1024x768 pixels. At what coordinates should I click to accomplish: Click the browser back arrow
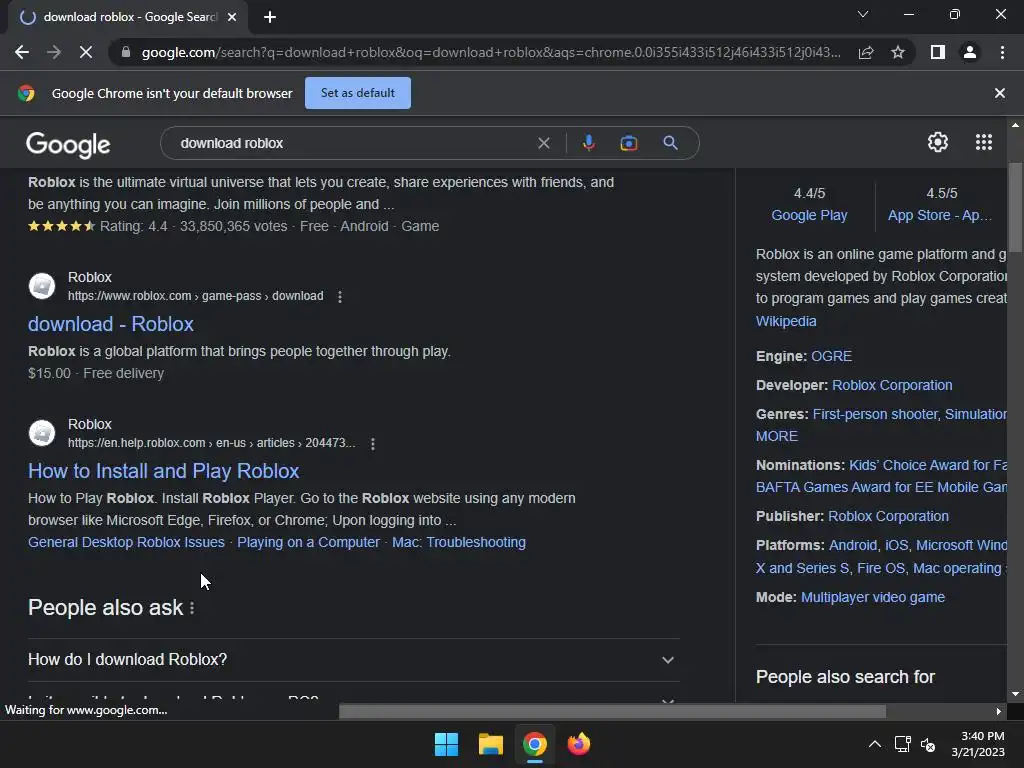[x=22, y=52]
